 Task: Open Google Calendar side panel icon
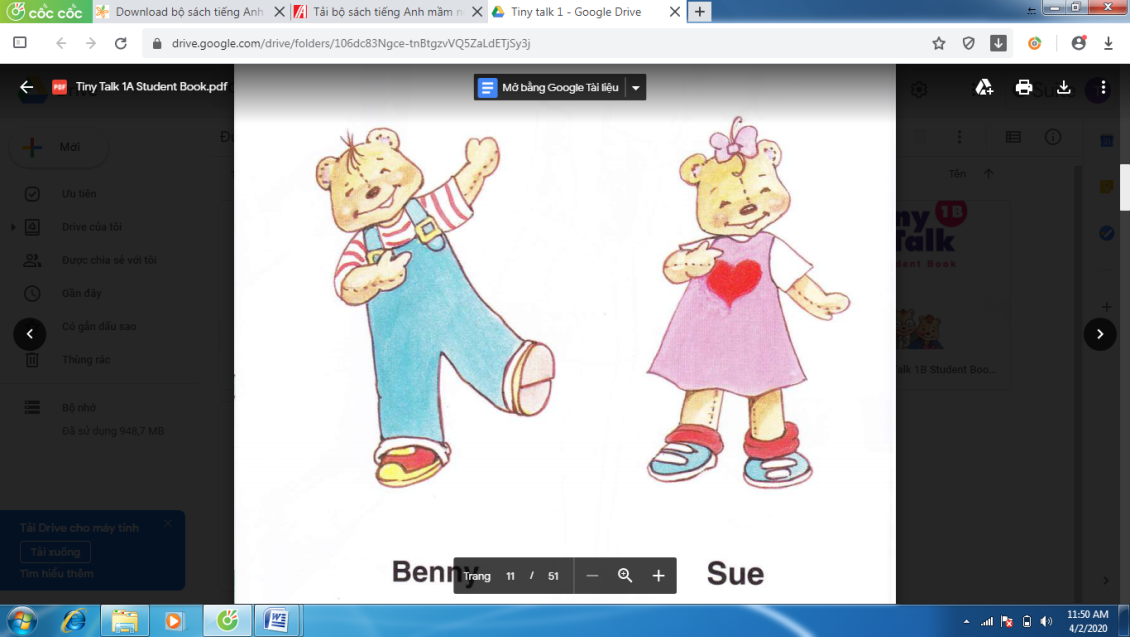coord(1107,141)
